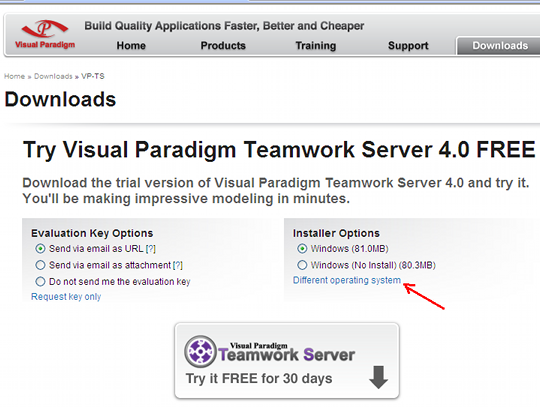Open the Home menu item
Image resolution: width=540 pixels, height=407 pixels.
click(131, 45)
